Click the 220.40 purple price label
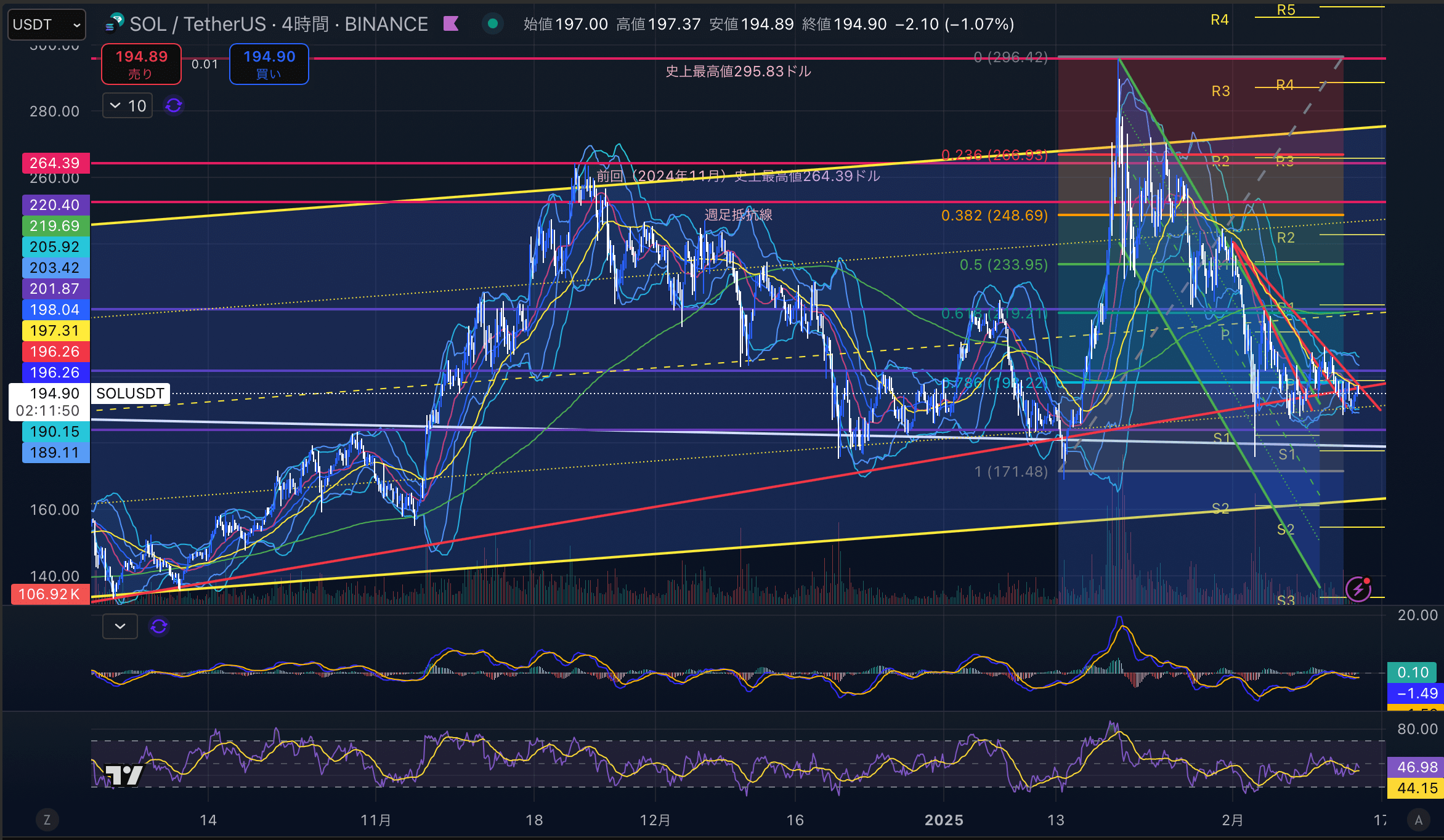The width and height of the screenshot is (1444, 840). [55, 205]
